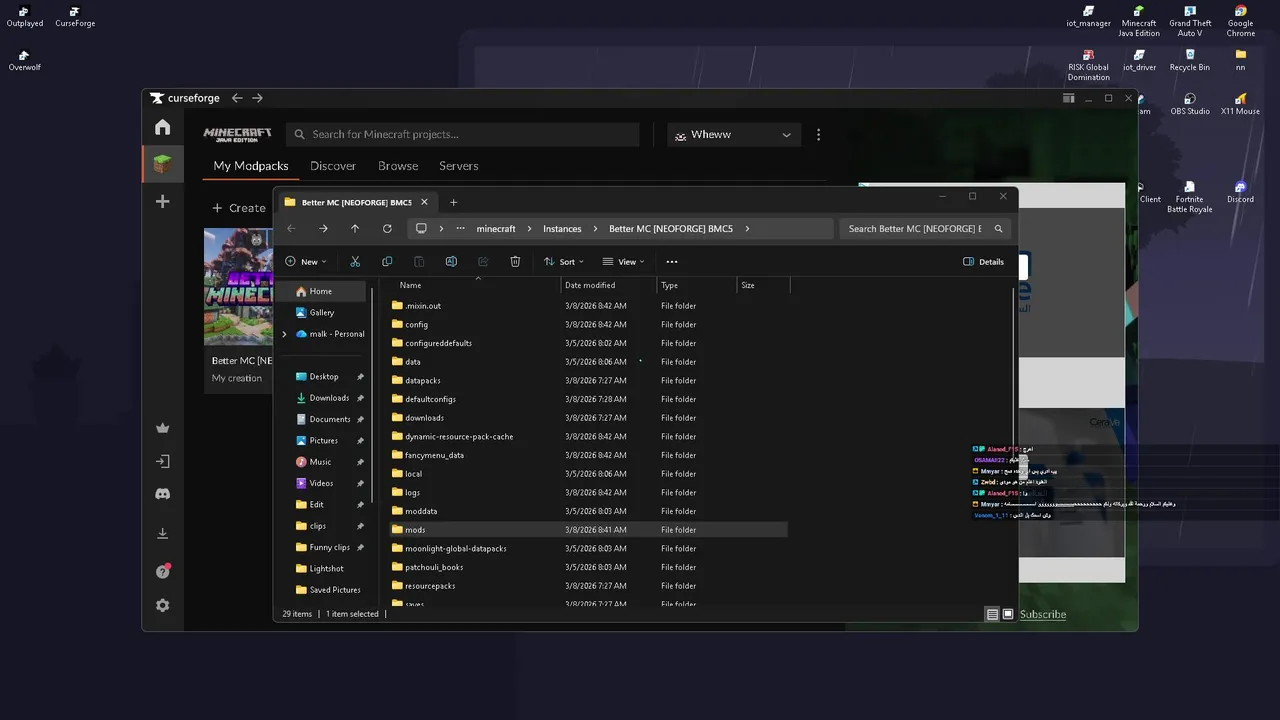Viewport: 1280px width, 720px height.
Task: Open Overwolf desktop shortcut
Action: click(x=24, y=60)
